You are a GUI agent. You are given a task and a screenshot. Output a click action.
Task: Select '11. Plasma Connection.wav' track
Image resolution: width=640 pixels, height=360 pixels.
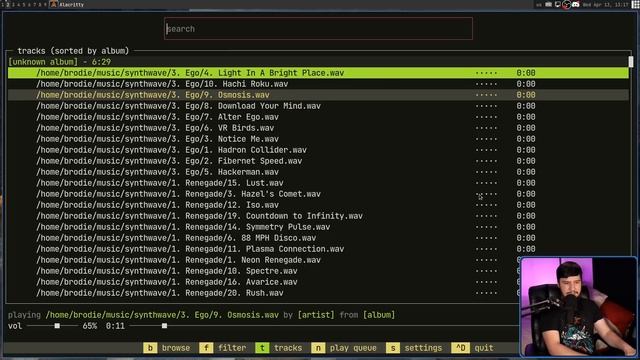click(318, 249)
